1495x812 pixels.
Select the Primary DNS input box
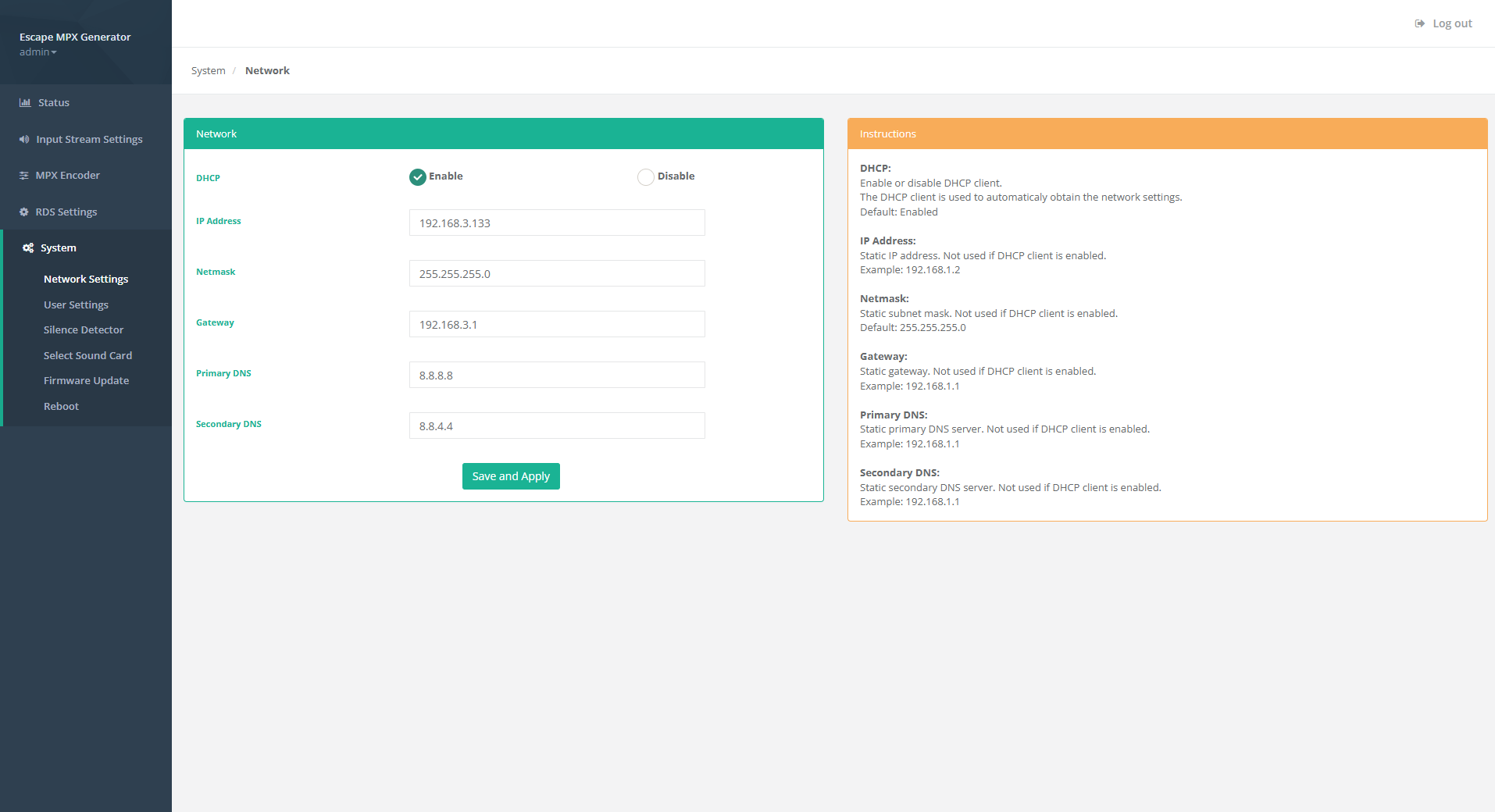pyautogui.click(x=557, y=375)
